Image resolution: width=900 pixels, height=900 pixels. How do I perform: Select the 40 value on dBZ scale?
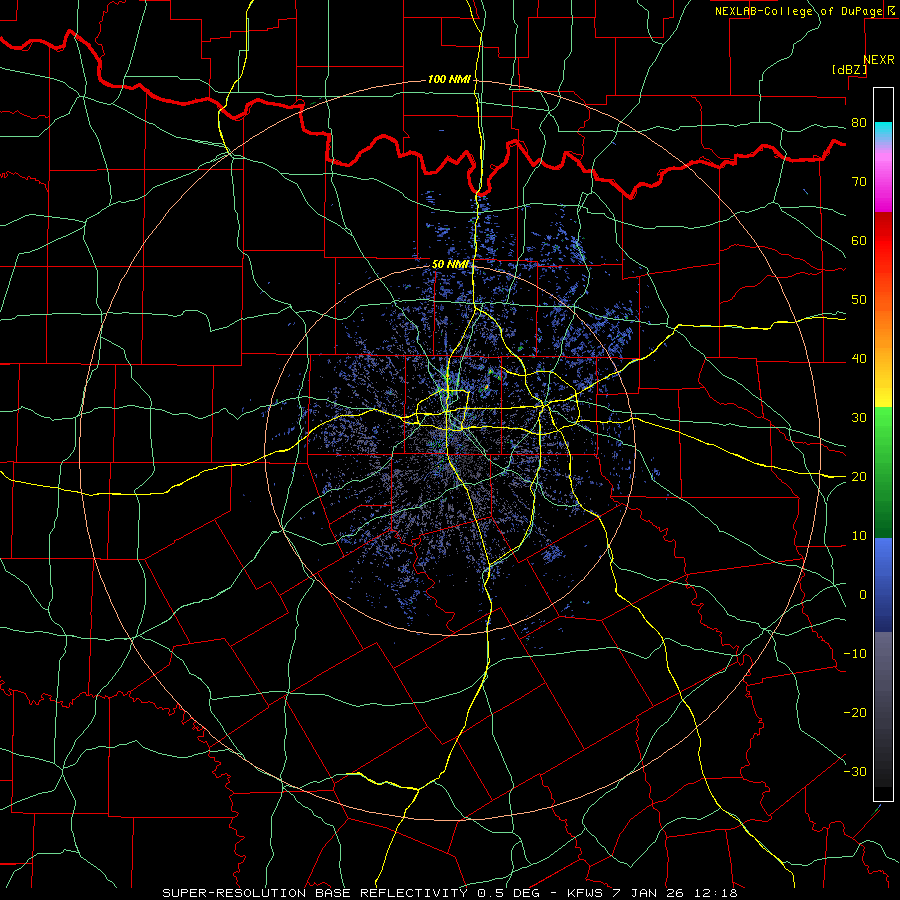click(859, 359)
